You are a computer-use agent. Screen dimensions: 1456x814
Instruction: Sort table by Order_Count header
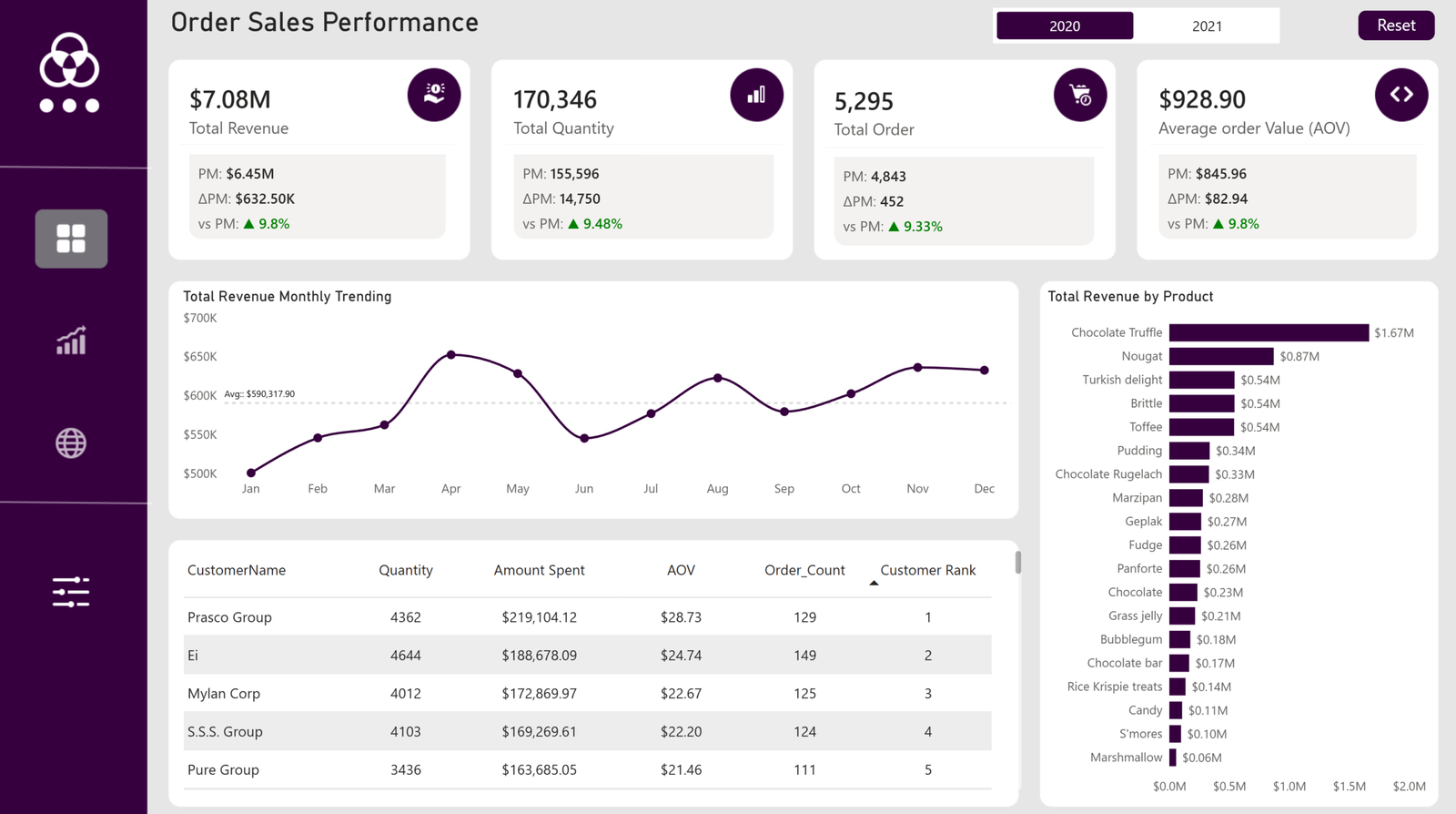point(804,570)
